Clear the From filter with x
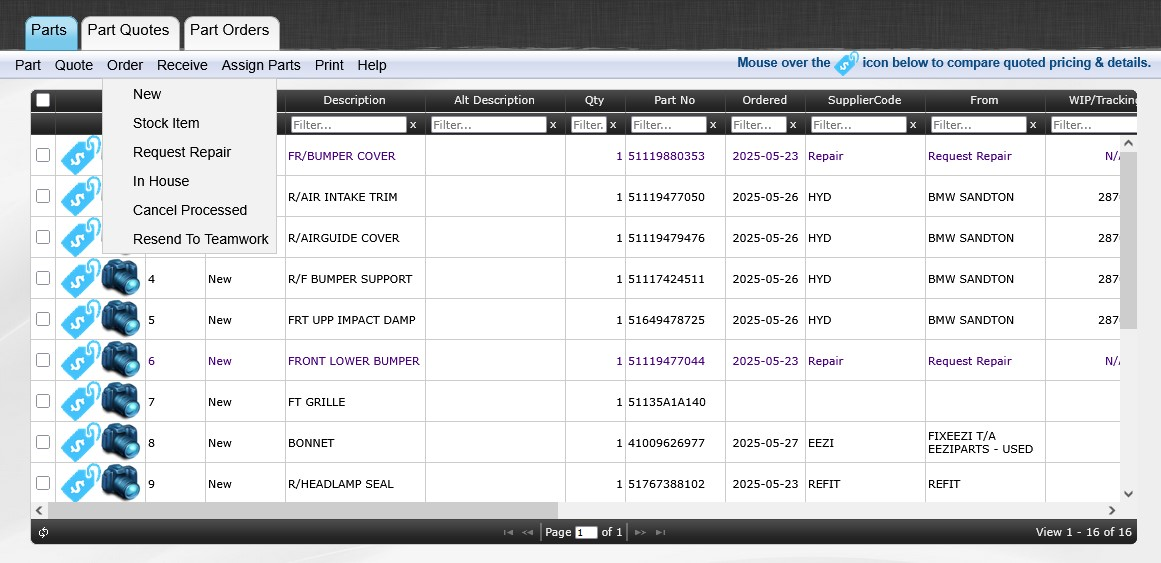 [x=1033, y=125]
